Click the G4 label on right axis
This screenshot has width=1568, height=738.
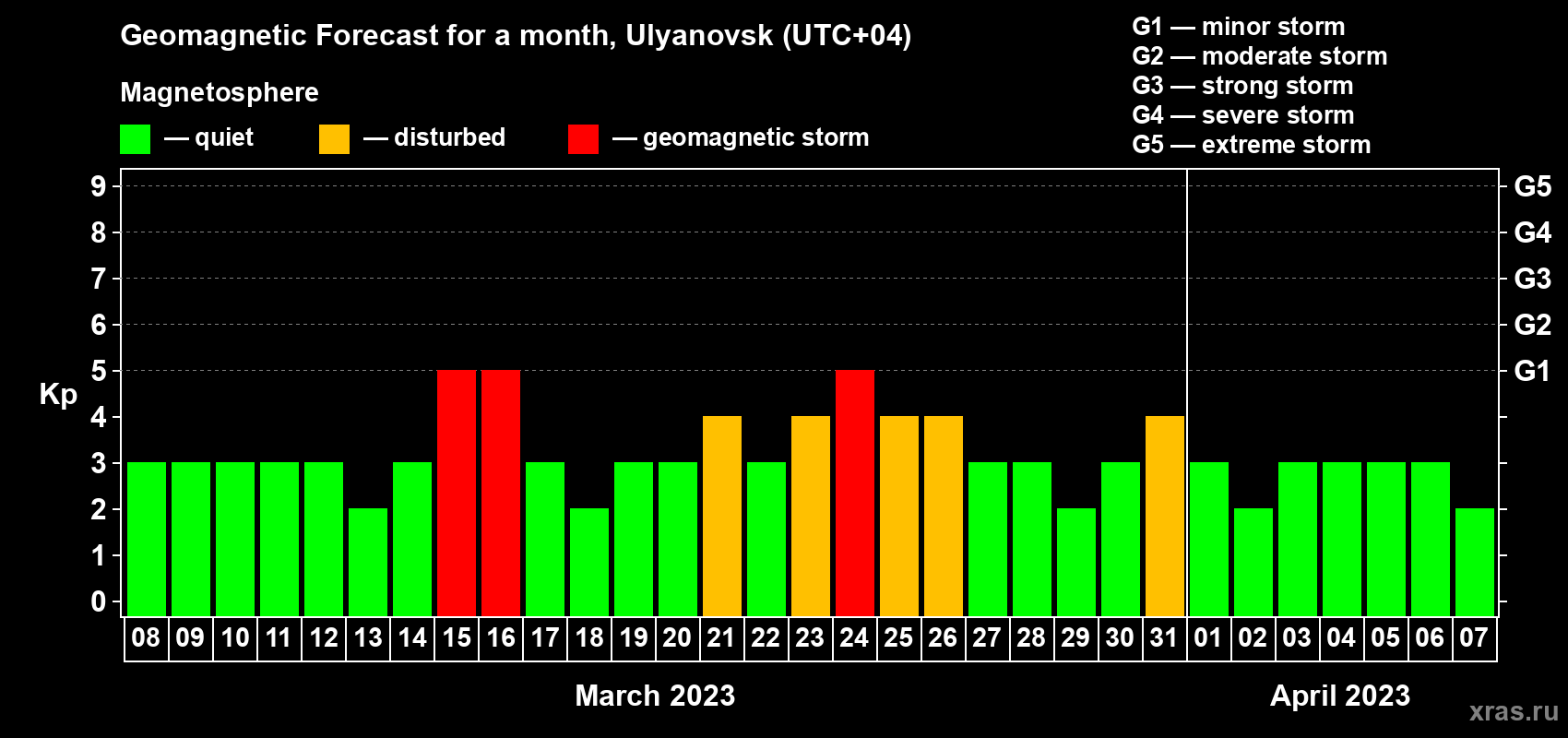(x=1532, y=232)
